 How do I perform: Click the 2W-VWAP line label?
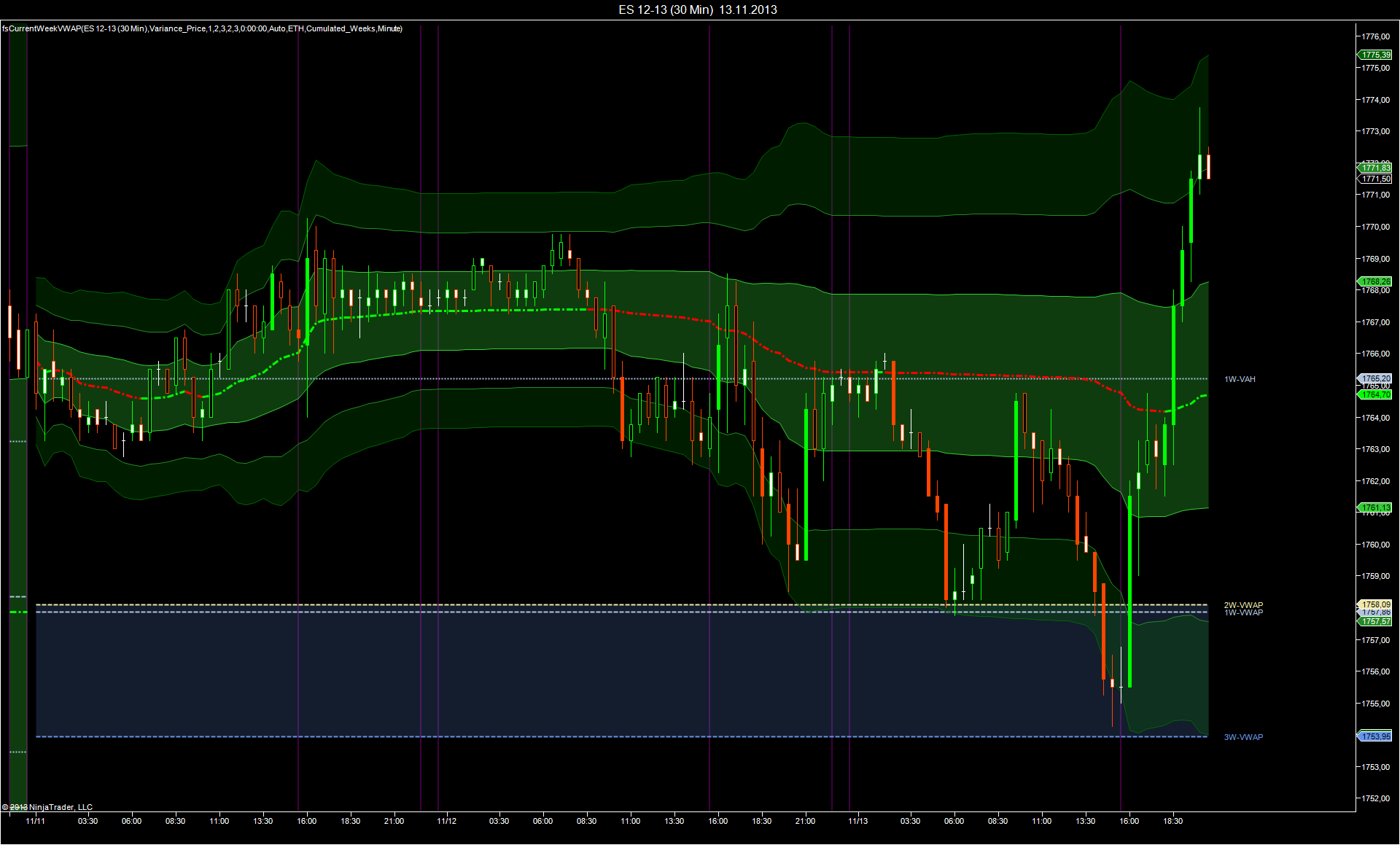point(1243,605)
